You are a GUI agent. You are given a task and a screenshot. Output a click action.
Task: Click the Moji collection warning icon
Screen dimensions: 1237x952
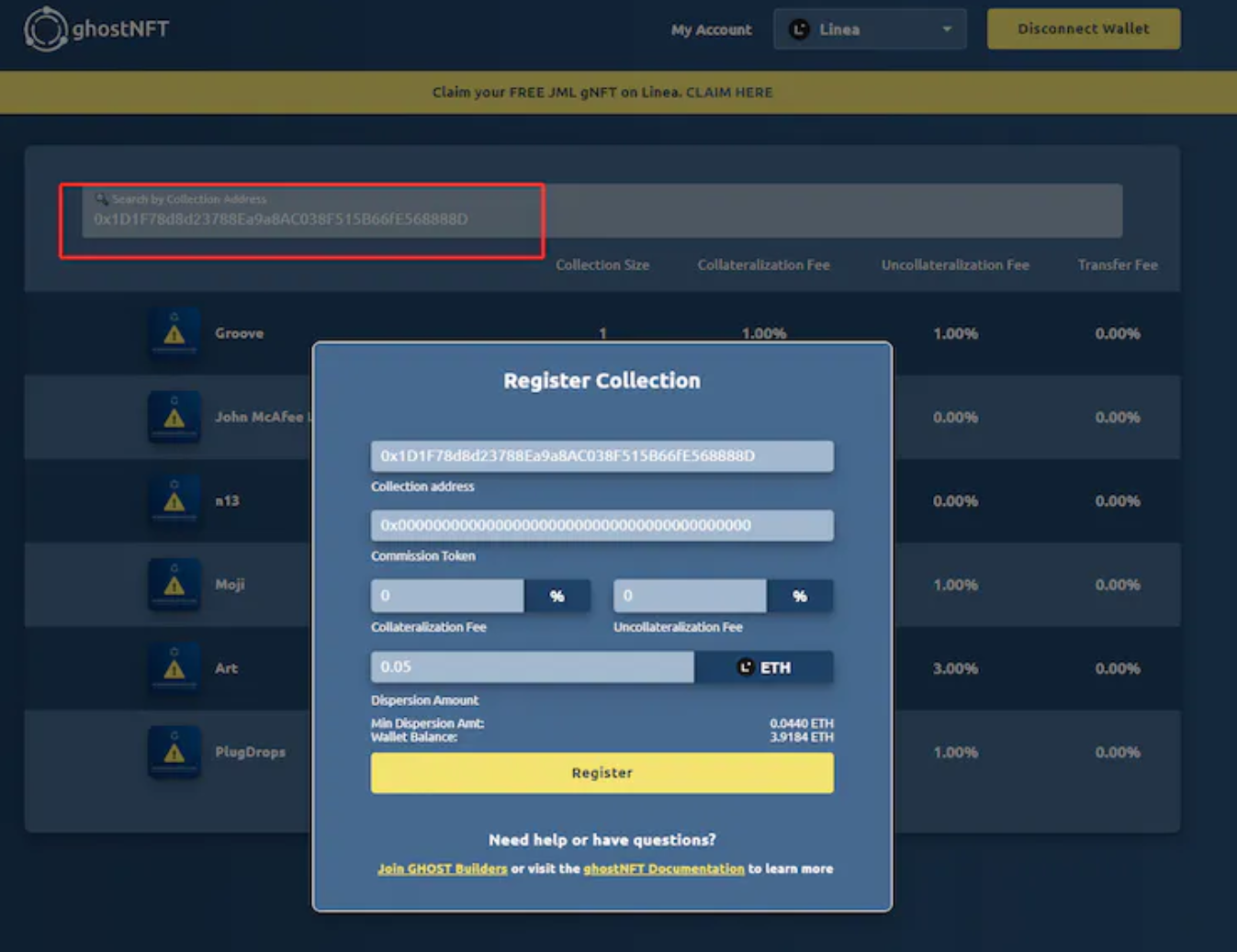point(174,584)
